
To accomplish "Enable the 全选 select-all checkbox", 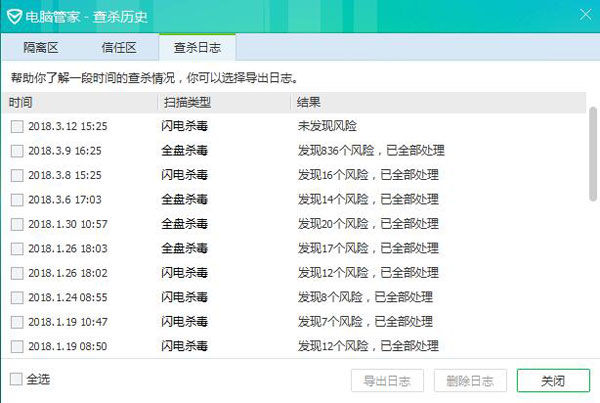I will 16,380.
